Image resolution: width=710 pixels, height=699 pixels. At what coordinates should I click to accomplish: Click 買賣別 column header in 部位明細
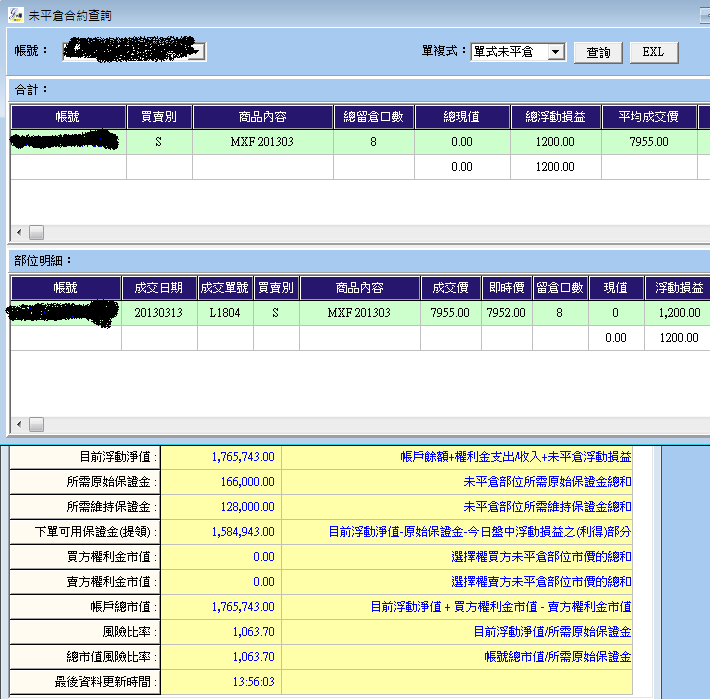pyautogui.click(x=276, y=288)
